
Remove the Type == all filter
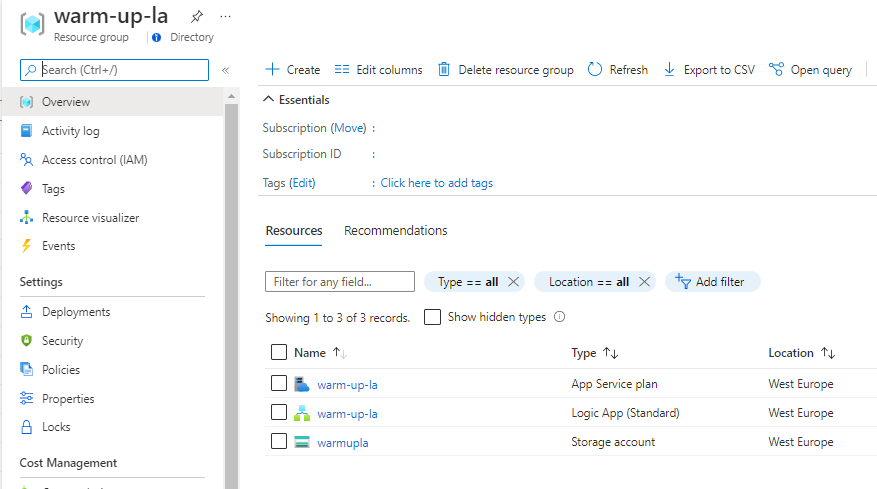click(x=513, y=281)
